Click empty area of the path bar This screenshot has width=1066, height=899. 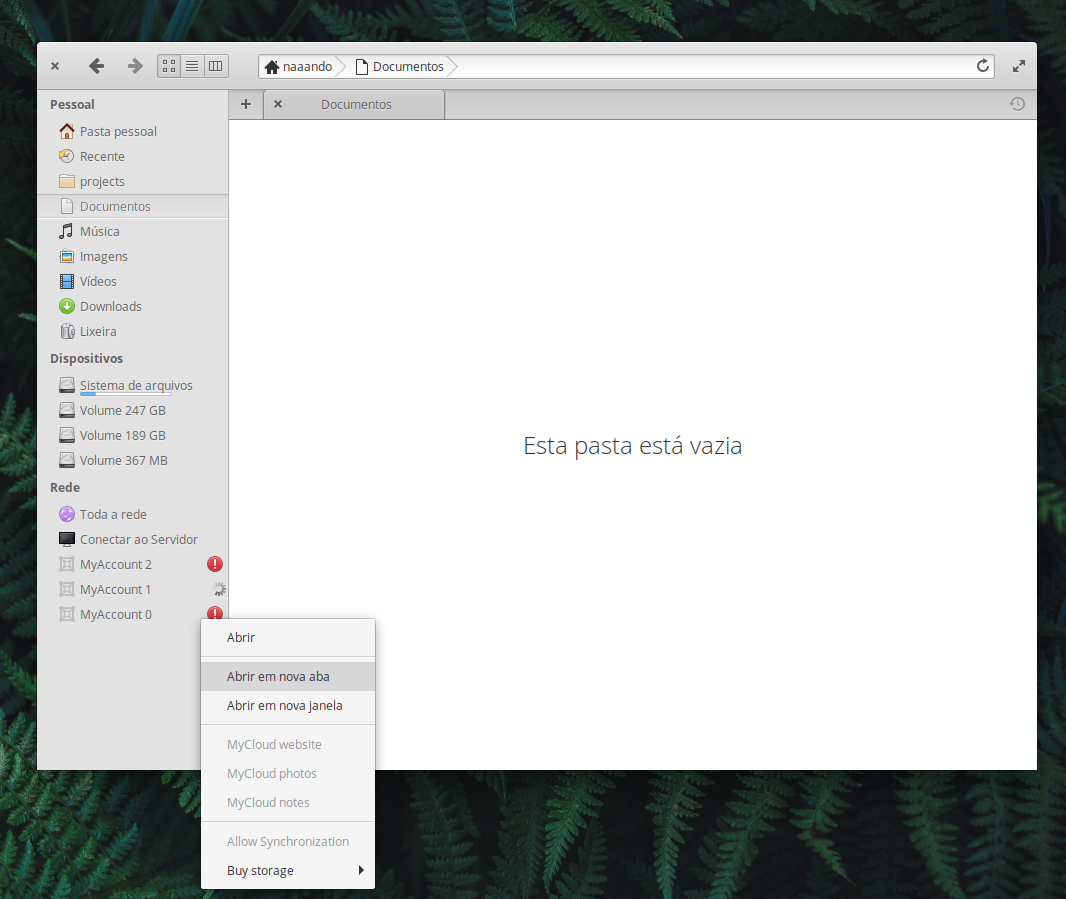(x=714, y=67)
